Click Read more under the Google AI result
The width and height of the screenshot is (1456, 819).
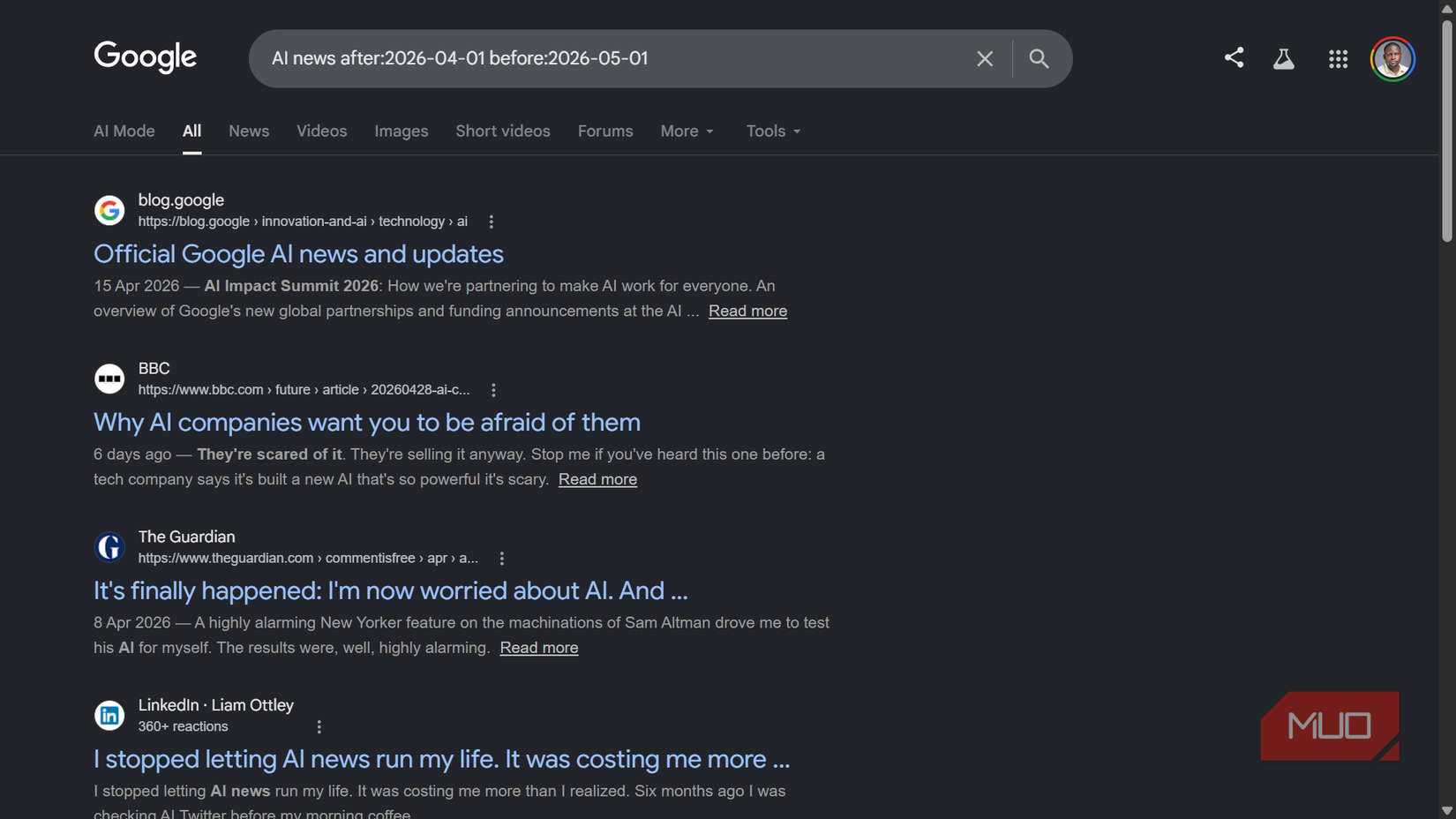click(747, 311)
